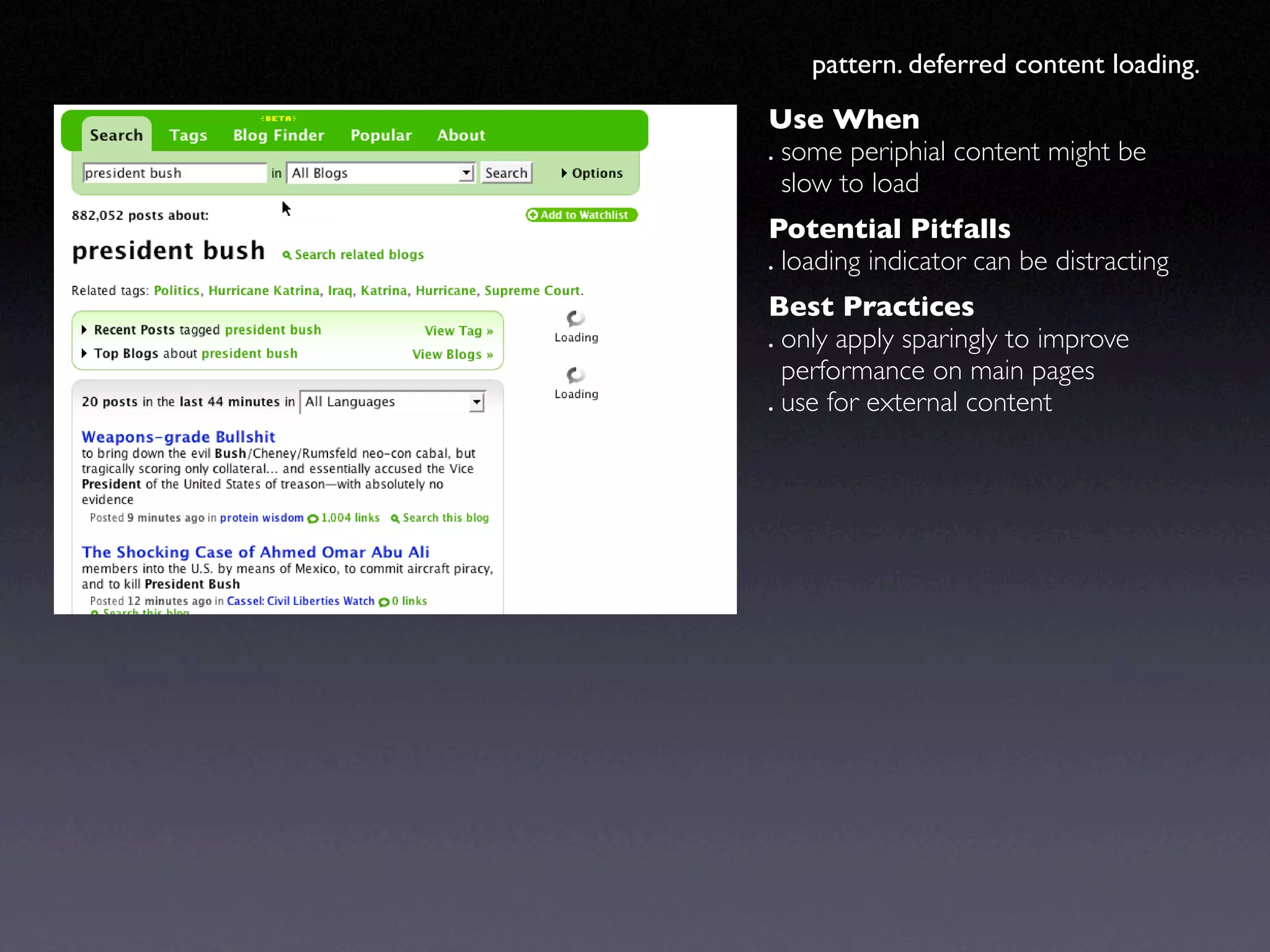Image resolution: width=1270 pixels, height=952 pixels.
Task: Open the post 'Weapons-grade Bullshit'
Action: pos(179,437)
